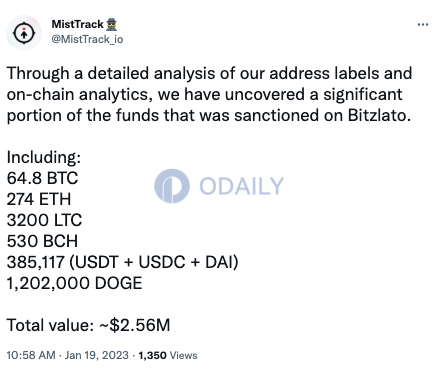Click the 274 ETH line
Screen dimensions: 439x373
pyautogui.click(x=39, y=199)
